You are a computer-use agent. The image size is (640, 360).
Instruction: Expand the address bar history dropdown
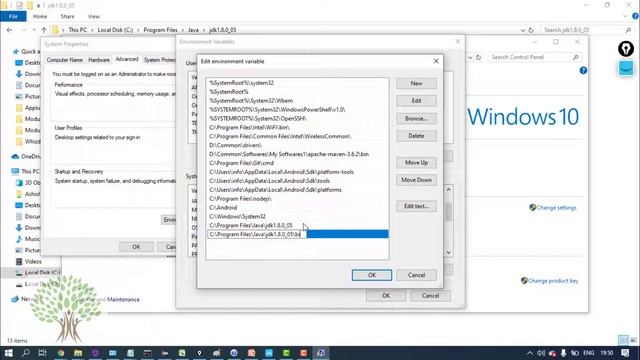coord(522,30)
